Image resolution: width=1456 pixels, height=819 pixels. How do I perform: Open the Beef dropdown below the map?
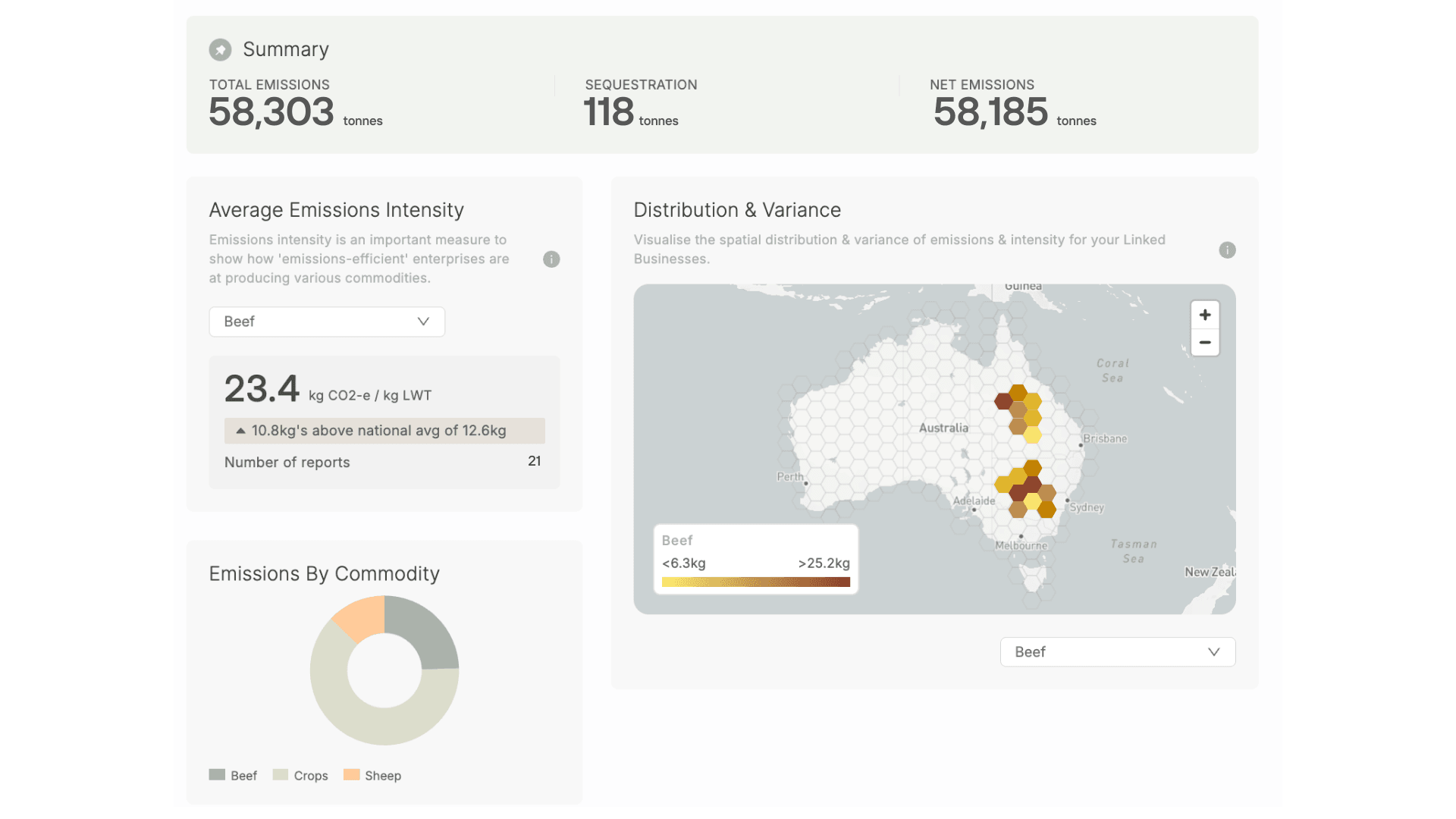tap(1117, 652)
